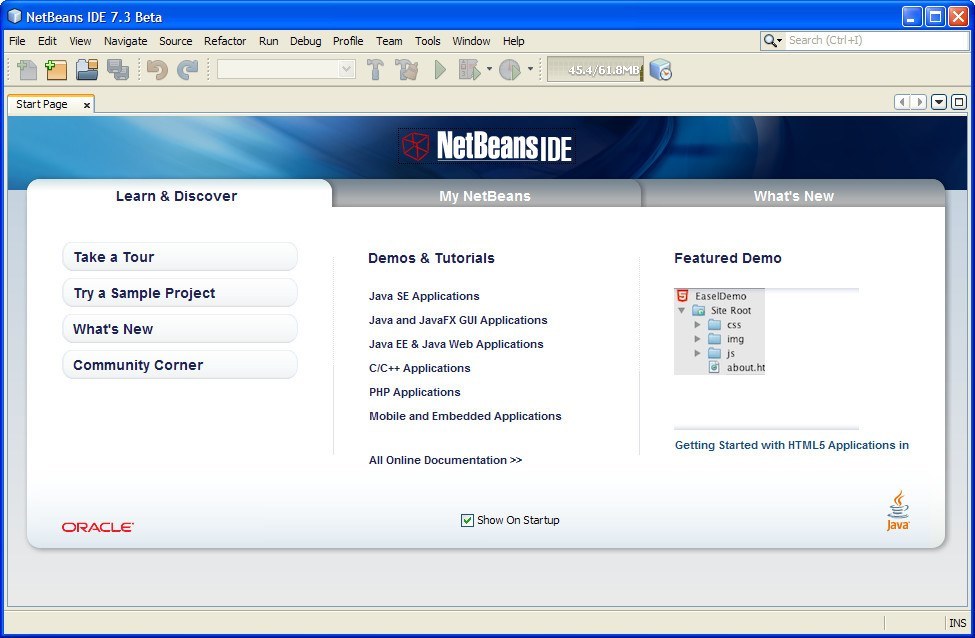Select Learn & Discover tab
Viewport: 975px width, 638px height.
(178, 195)
